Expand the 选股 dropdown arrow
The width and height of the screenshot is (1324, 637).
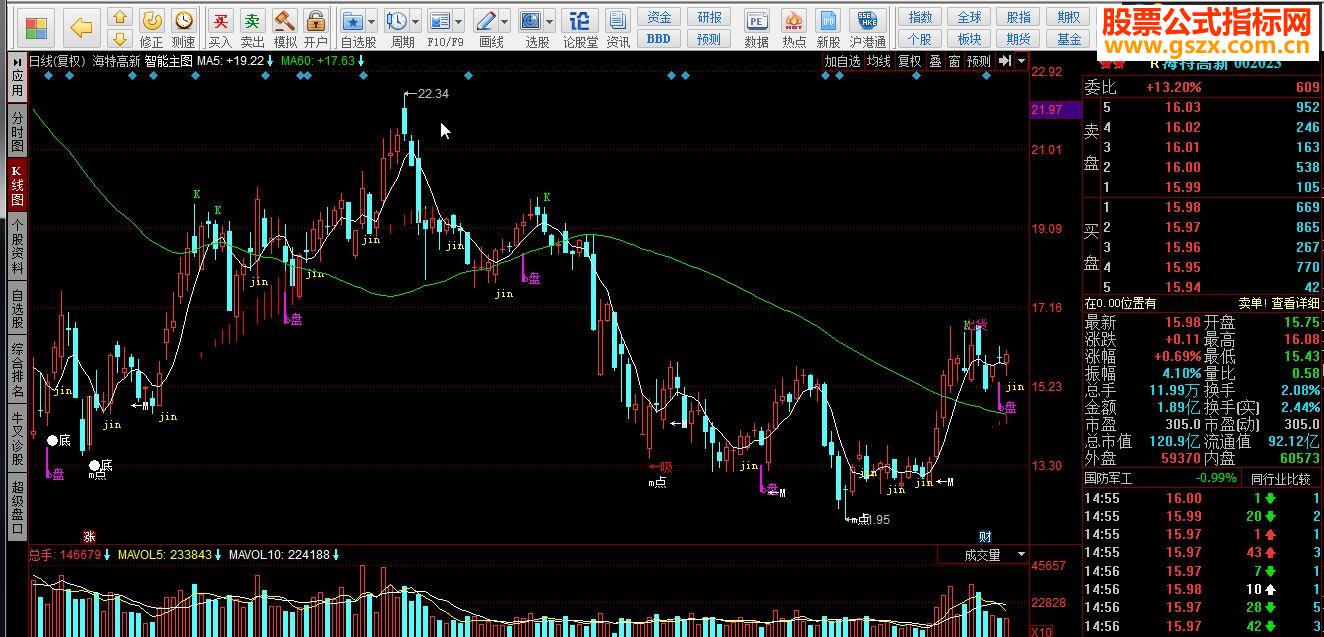(x=549, y=21)
